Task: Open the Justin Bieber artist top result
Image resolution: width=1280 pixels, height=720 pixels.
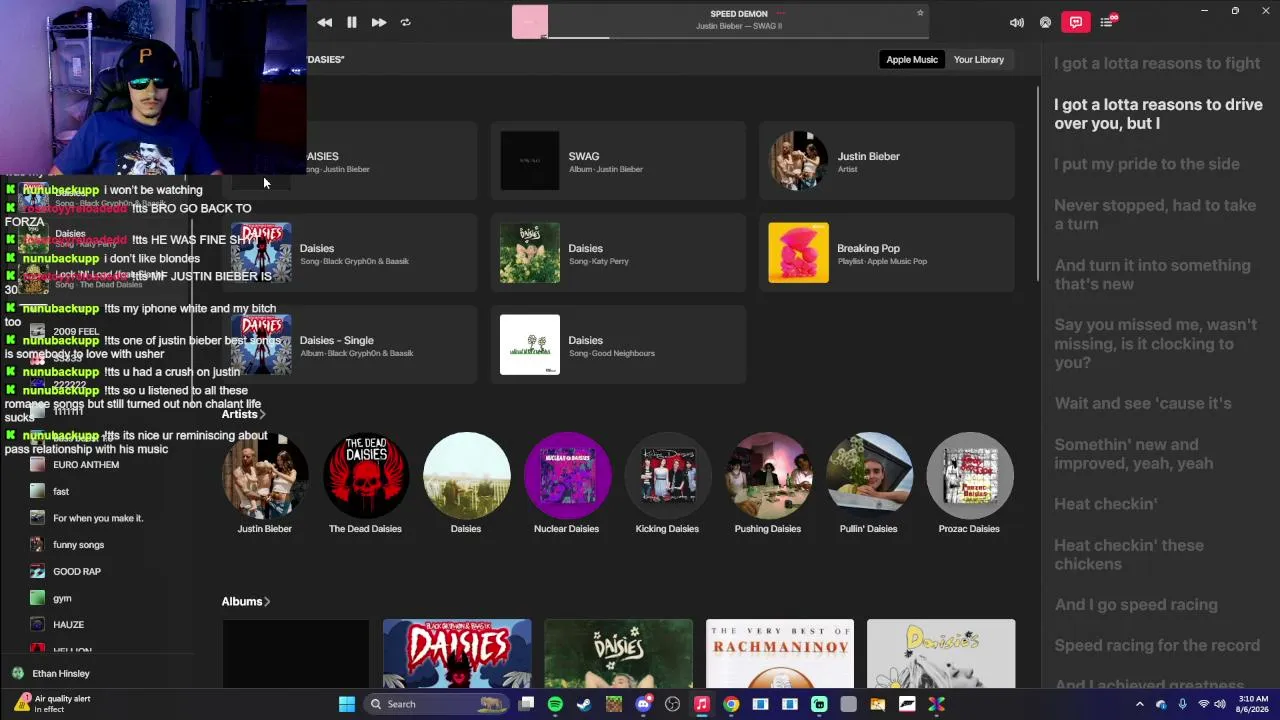Action: [887, 161]
